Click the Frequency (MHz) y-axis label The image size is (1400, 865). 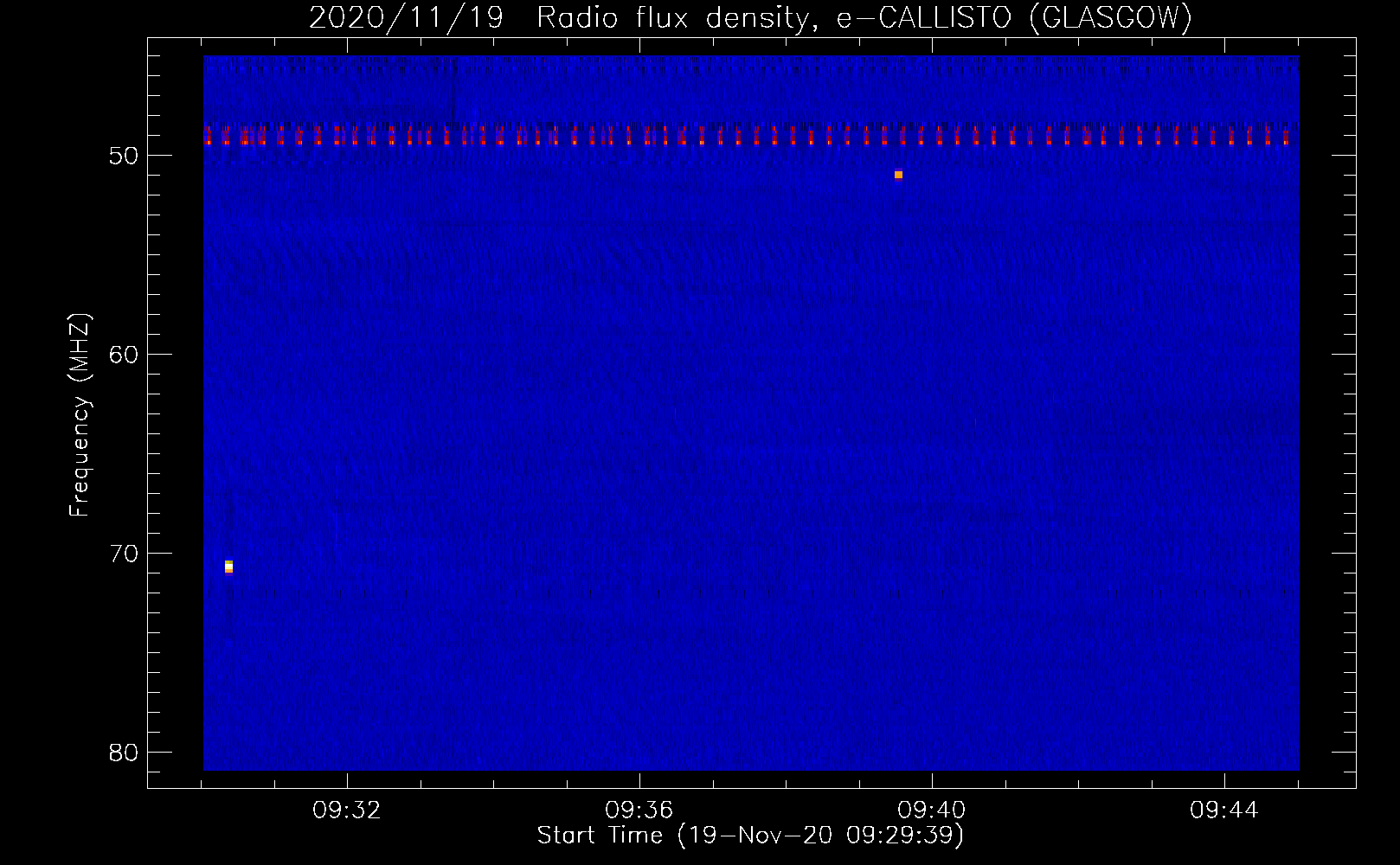(80, 415)
